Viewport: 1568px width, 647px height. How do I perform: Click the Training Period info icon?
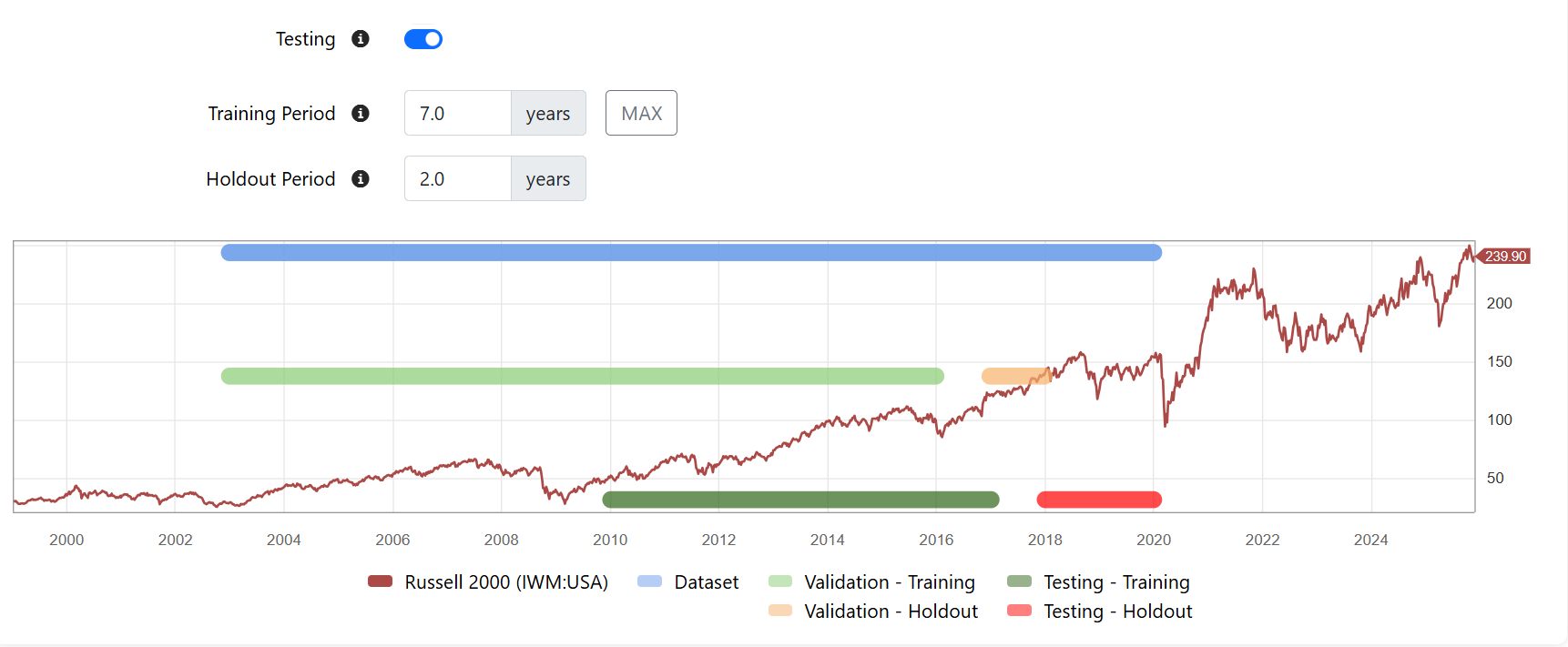tap(361, 114)
